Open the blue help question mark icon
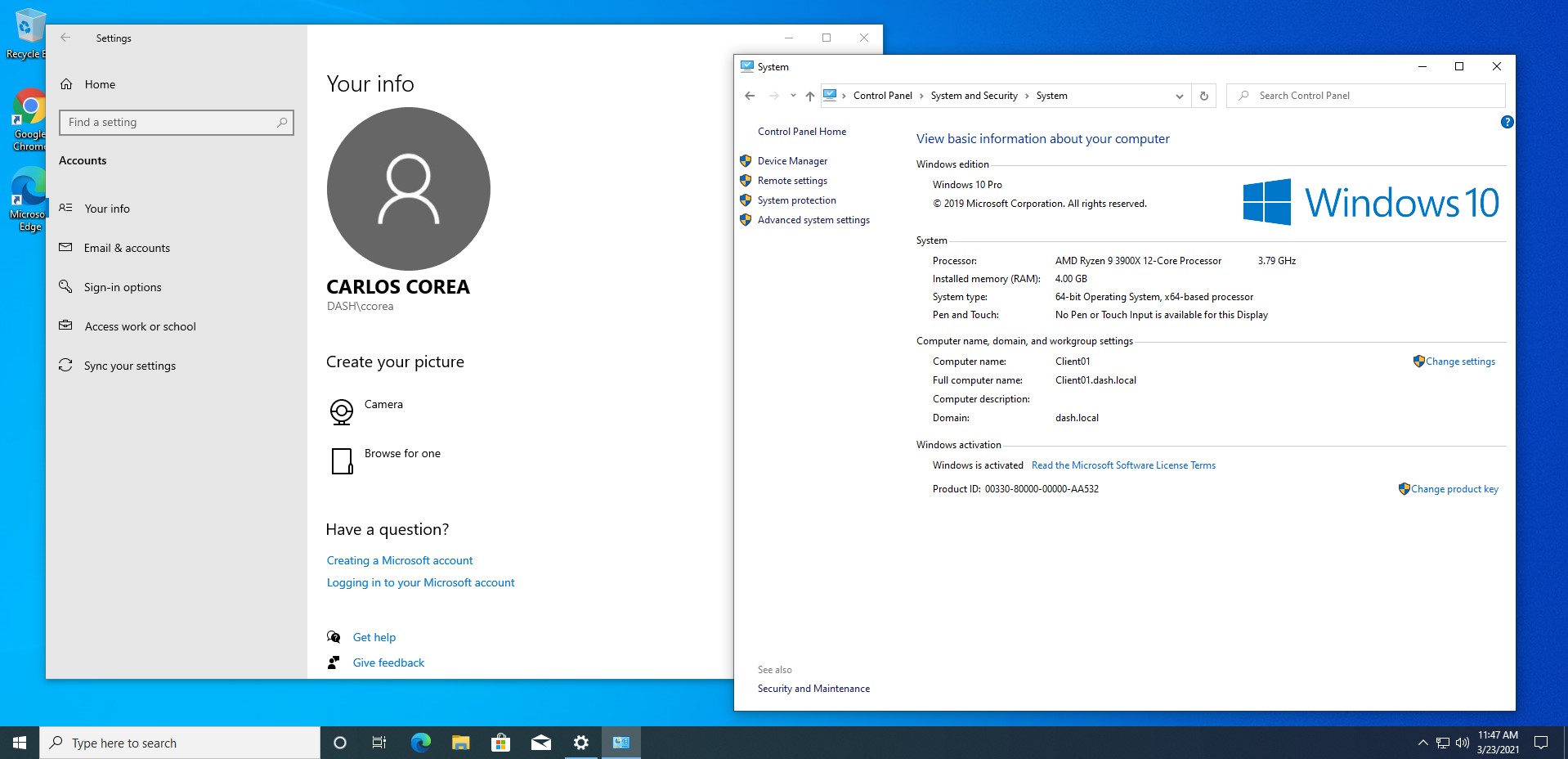 coord(1507,122)
